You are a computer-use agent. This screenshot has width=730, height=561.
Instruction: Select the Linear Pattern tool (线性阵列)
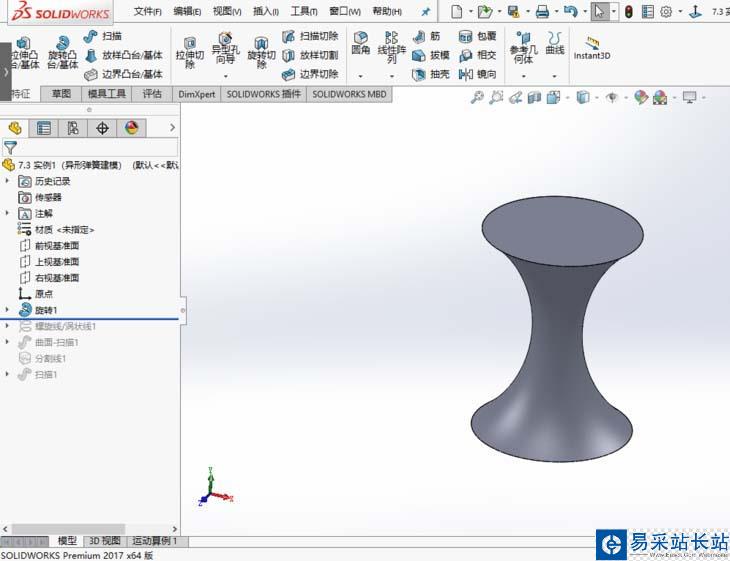(392, 47)
